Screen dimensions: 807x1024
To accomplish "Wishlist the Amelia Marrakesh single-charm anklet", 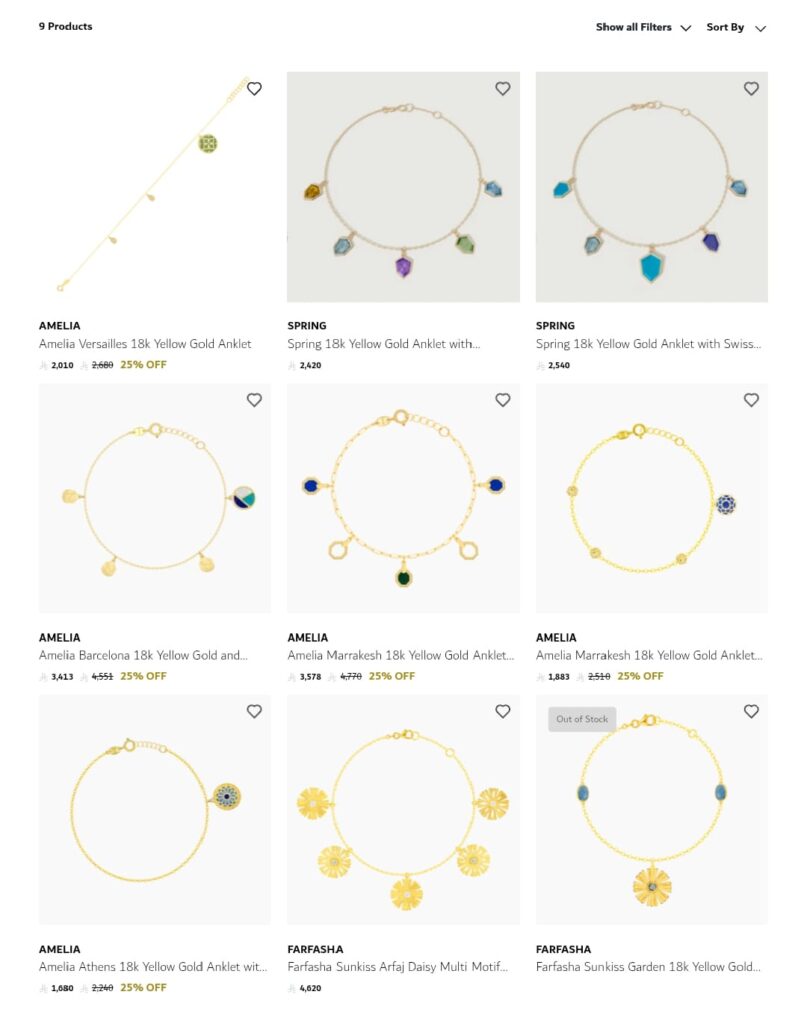I will pos(751,400).
